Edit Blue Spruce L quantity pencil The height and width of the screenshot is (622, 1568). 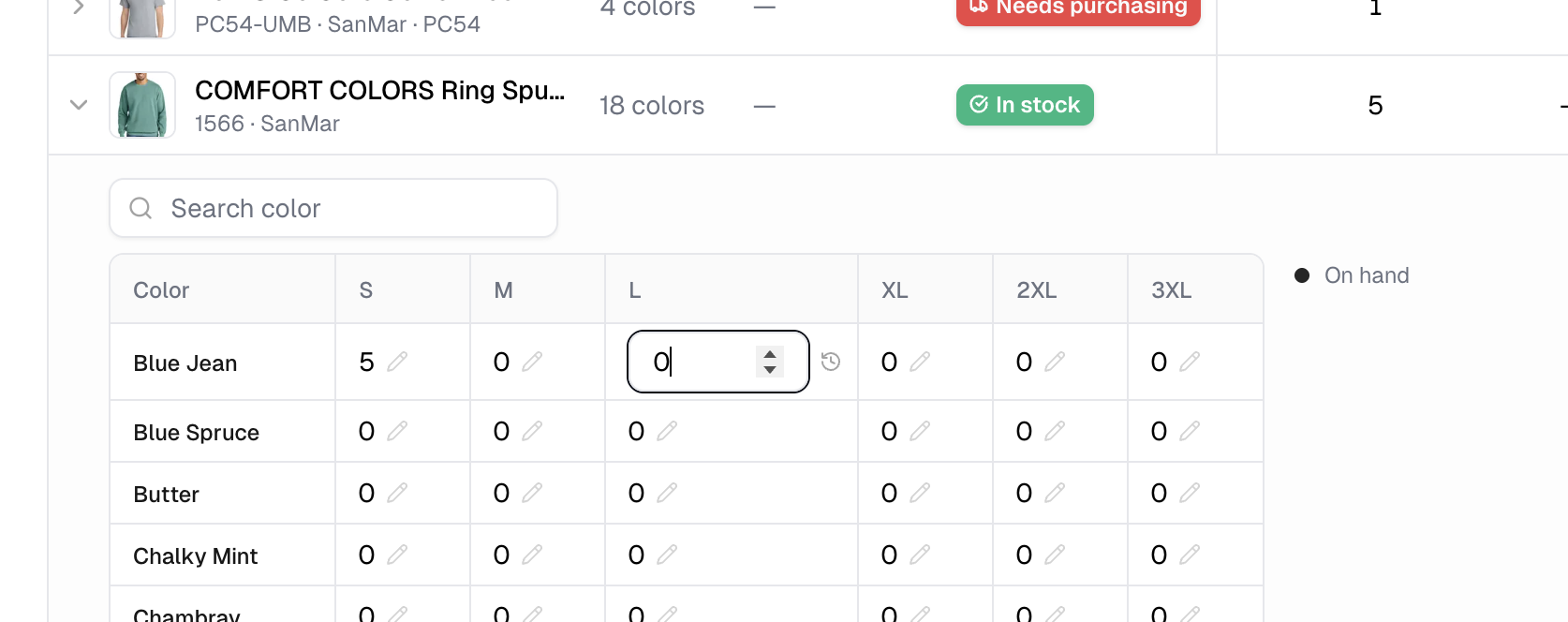[667, 431]
